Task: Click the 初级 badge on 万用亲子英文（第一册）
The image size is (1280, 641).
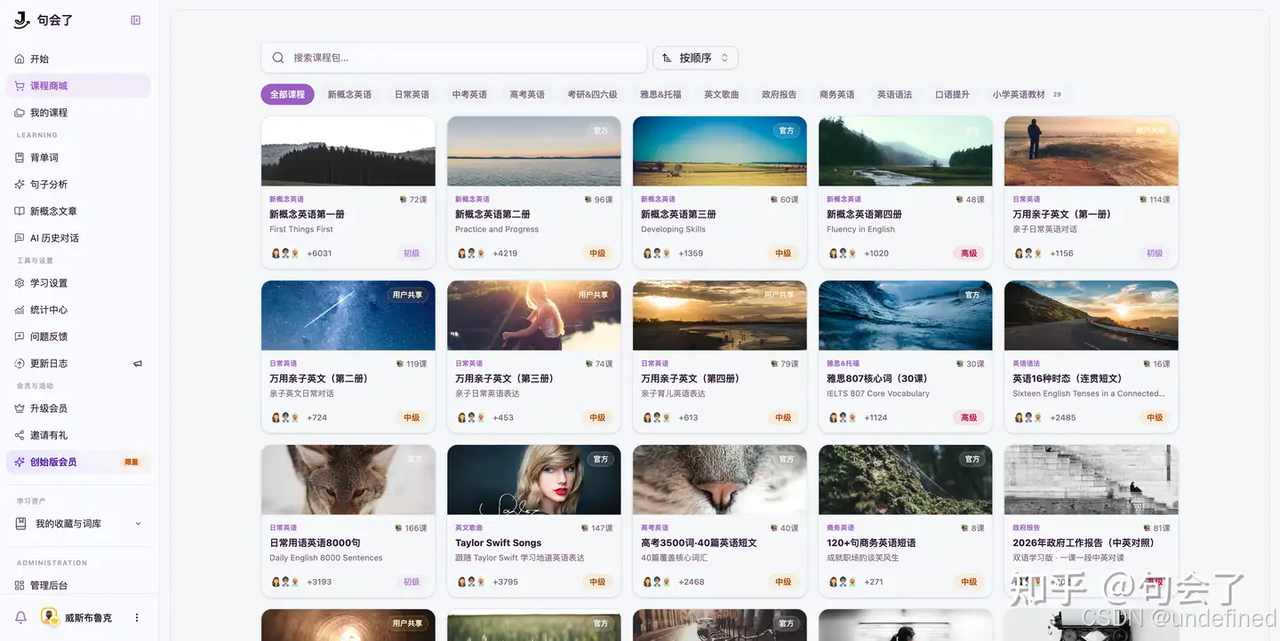Action: (x=1155, y=253)
